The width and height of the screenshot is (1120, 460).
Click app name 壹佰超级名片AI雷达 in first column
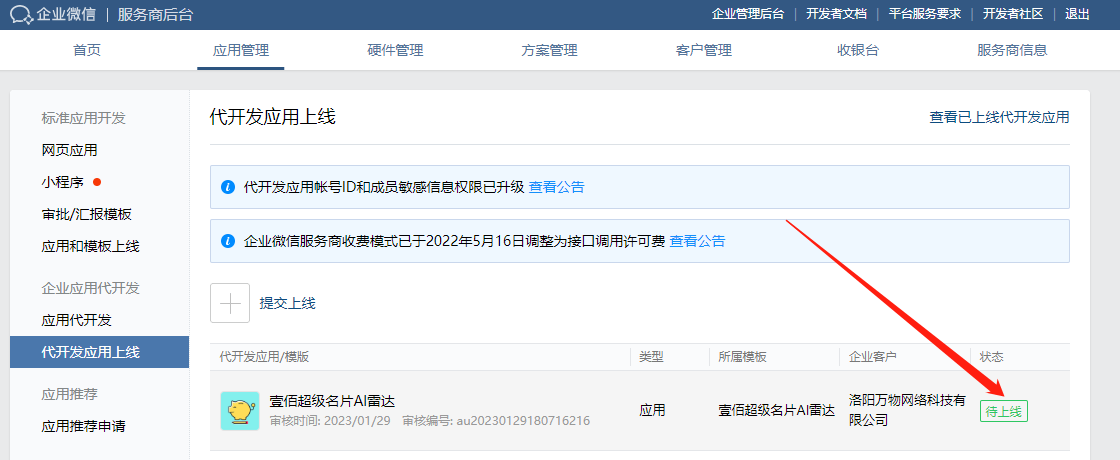[332, 401]
